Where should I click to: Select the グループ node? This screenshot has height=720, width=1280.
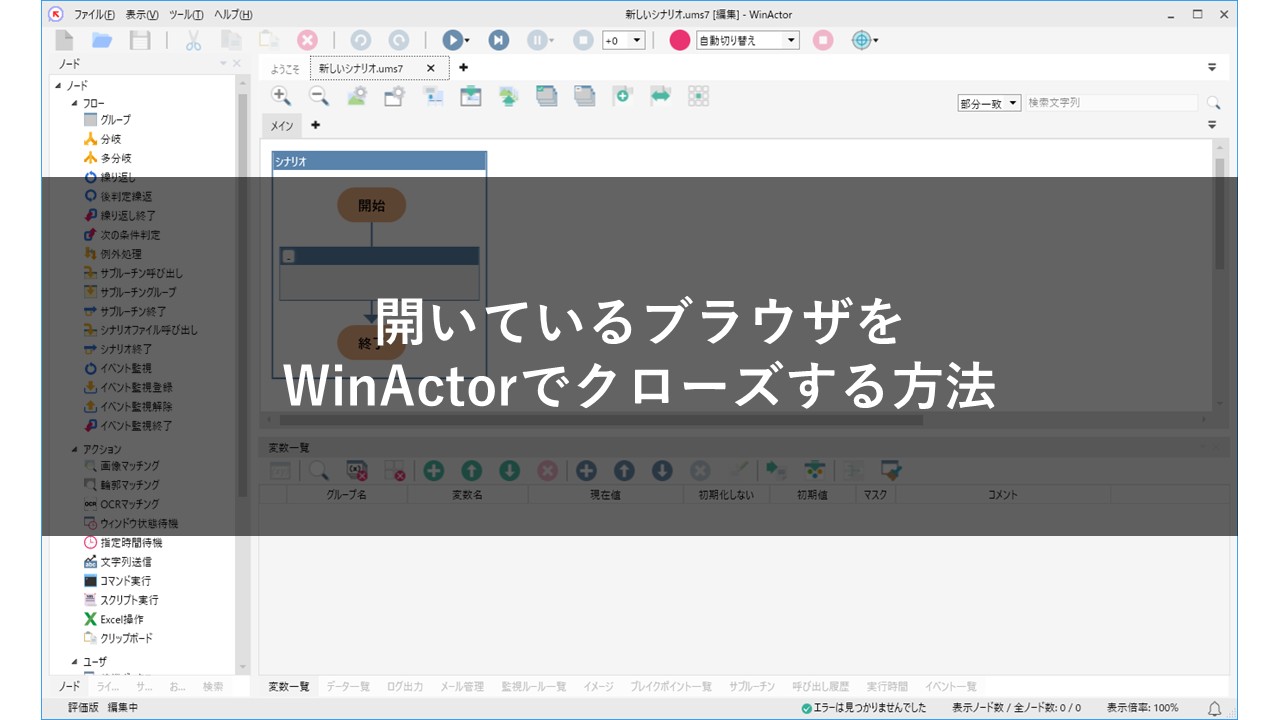coord(107,120)
